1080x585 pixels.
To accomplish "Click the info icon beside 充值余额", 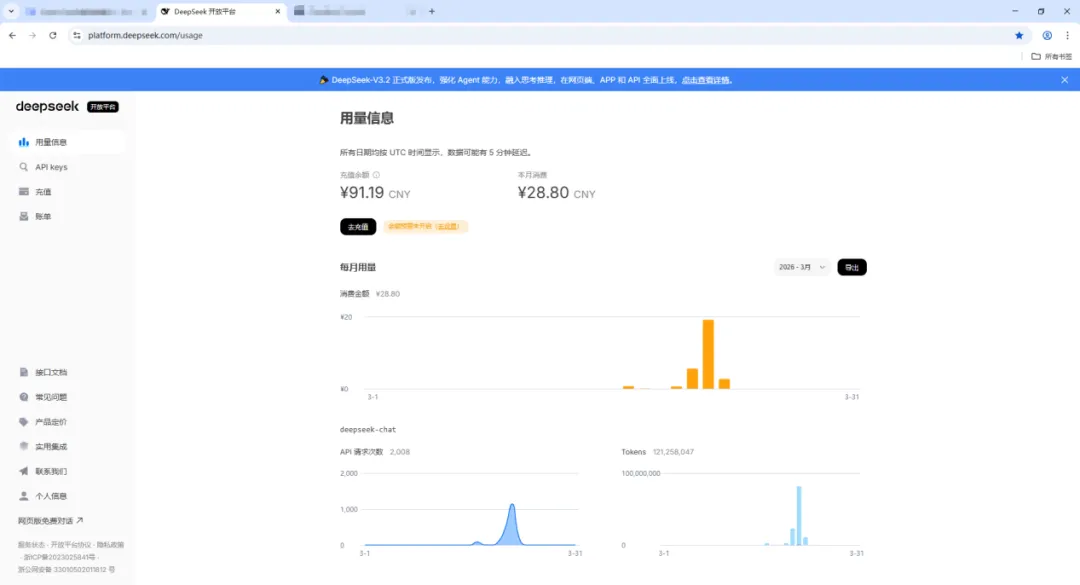I will pyautogui.click(x=376, y=175).
